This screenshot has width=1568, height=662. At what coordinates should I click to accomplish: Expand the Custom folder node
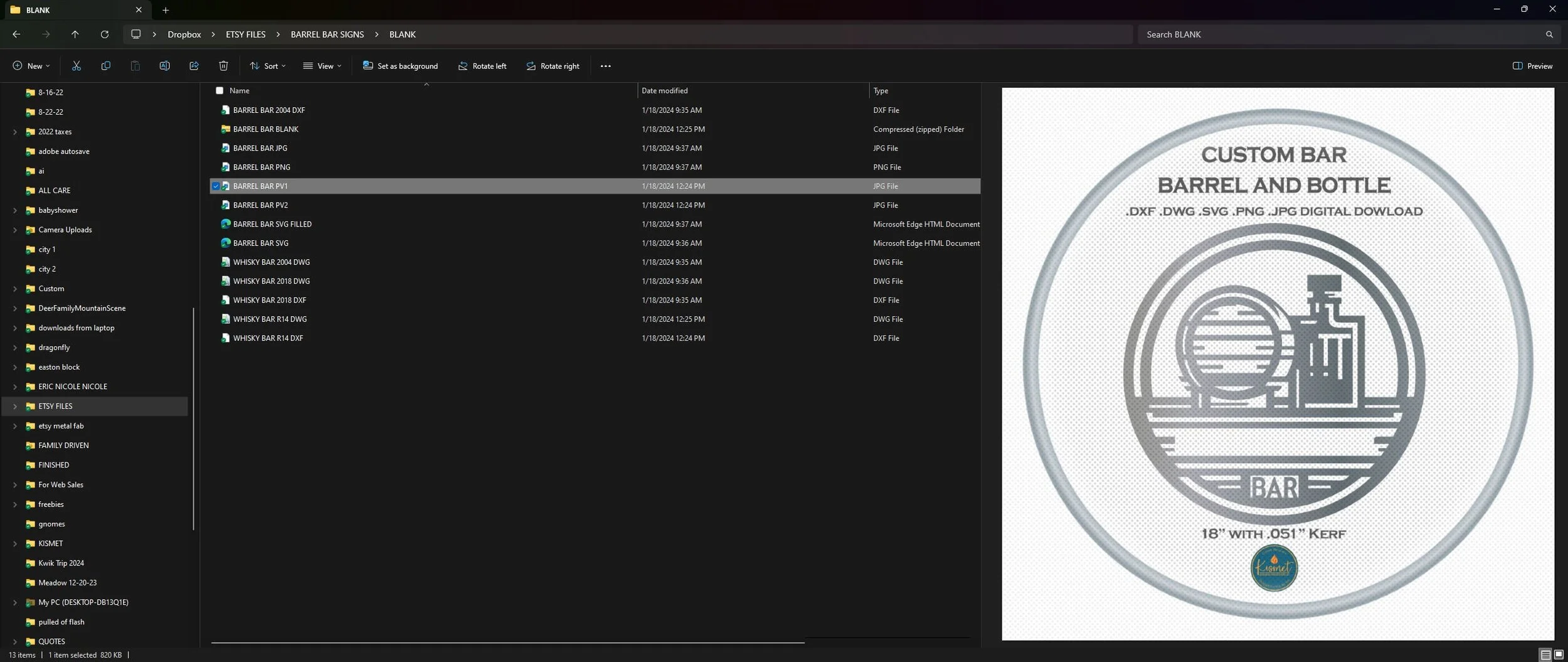click(x=15, y=289)
